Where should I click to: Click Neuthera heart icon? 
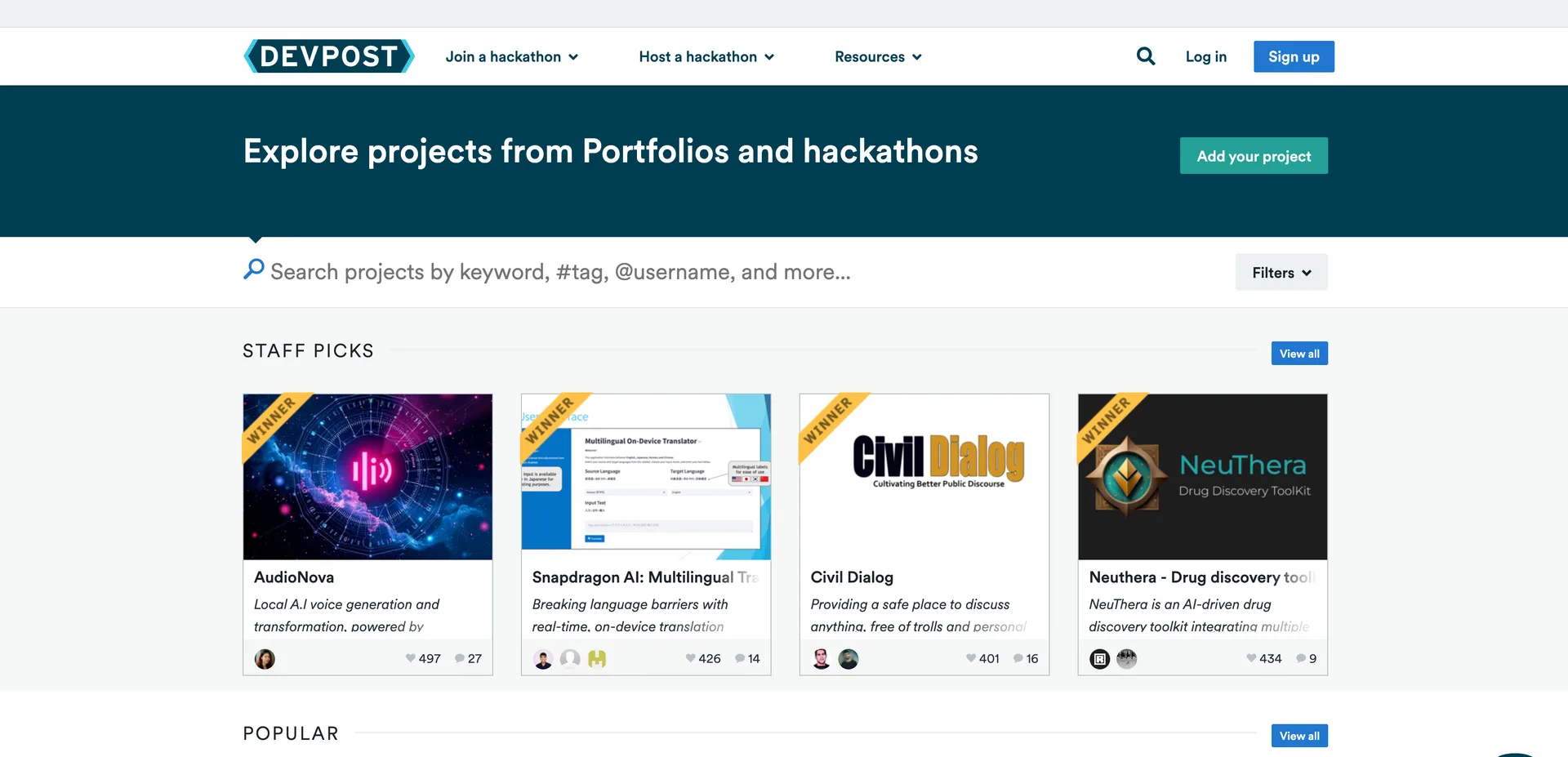point(1251,658)
